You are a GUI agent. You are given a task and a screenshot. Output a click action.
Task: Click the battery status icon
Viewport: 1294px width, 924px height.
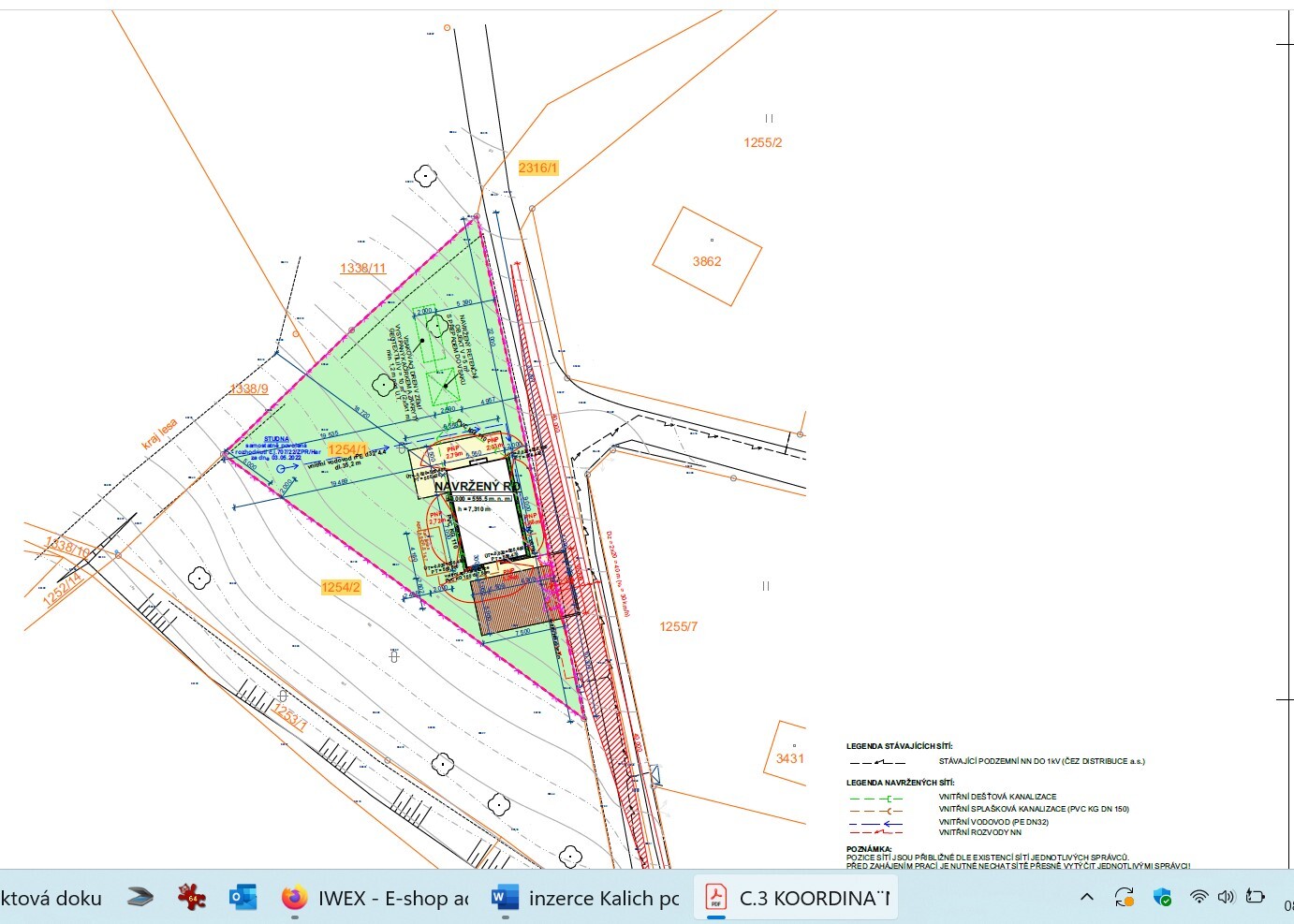click(x=1256, y=897)
